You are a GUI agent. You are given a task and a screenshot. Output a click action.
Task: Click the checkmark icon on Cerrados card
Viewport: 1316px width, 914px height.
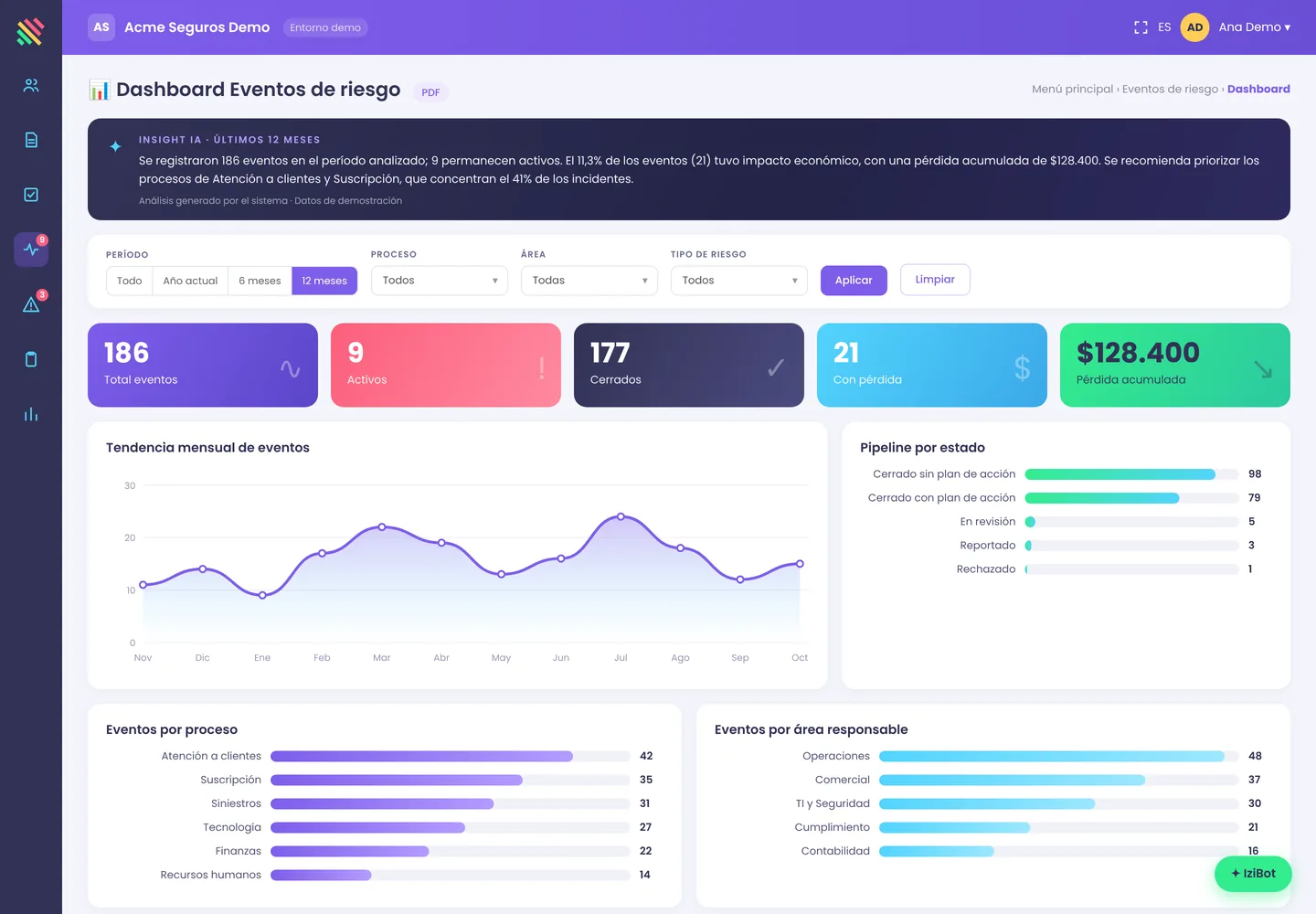coord(776,367)
